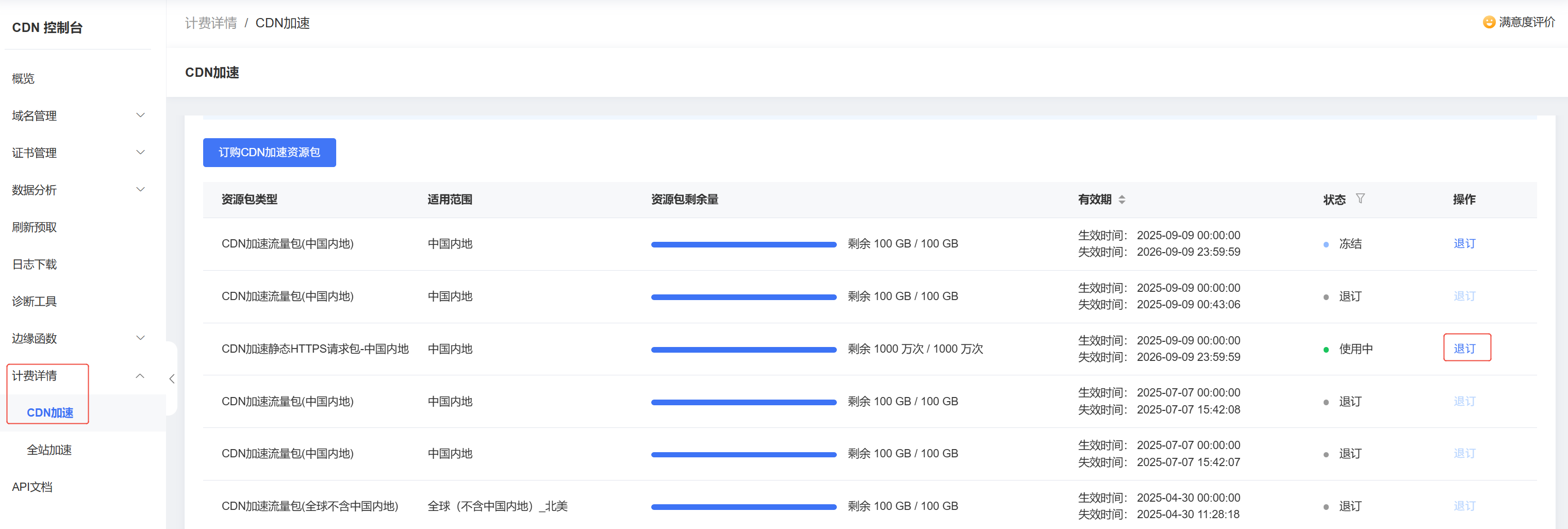Expand the 证书管理 menu chevron
Image resolution: width=1568 pixels, height=529 pixels.
[x=141, y=153]
